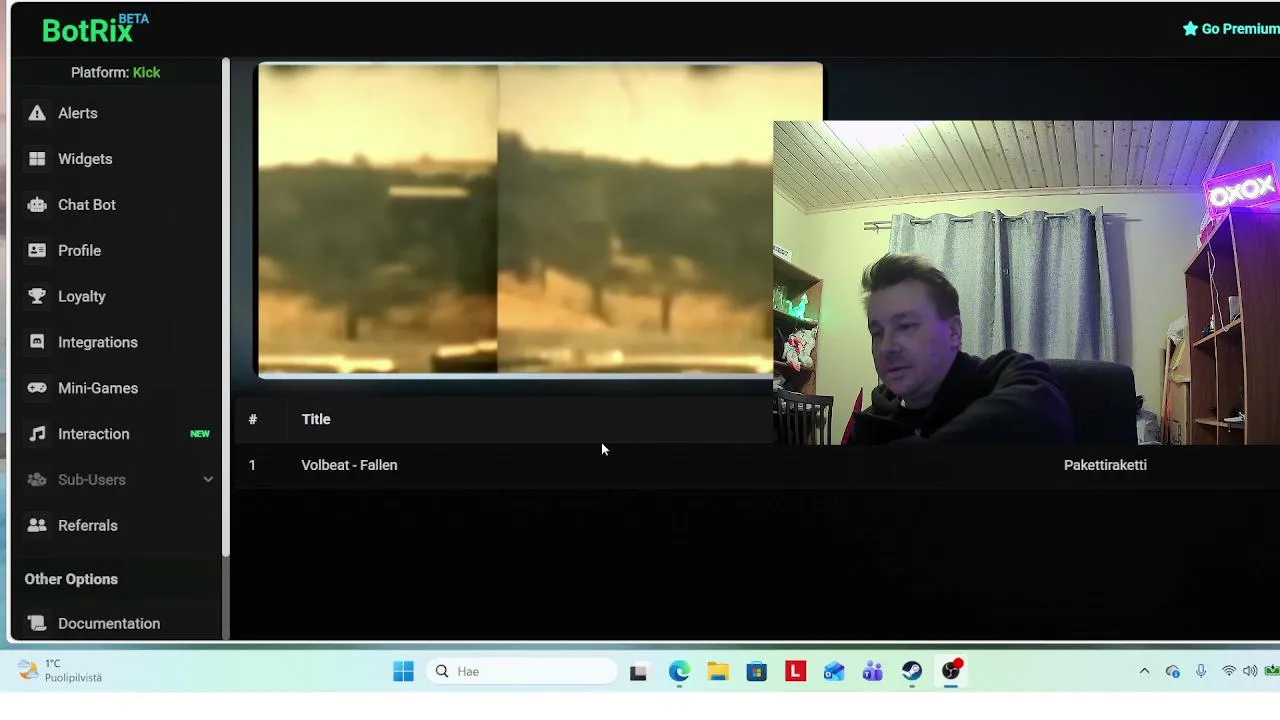Click the Pakettiraketti requester name

[1105, 465]
